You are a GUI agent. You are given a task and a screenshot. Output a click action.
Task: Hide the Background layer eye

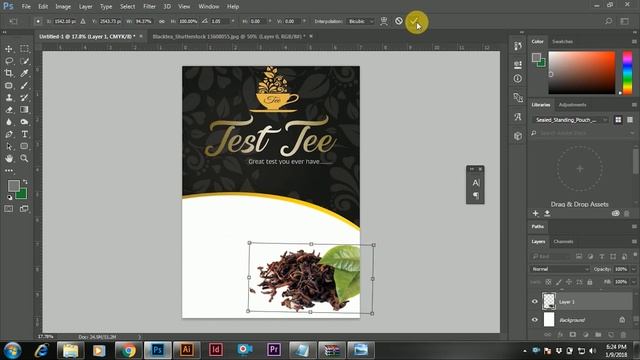coord(535,320)
